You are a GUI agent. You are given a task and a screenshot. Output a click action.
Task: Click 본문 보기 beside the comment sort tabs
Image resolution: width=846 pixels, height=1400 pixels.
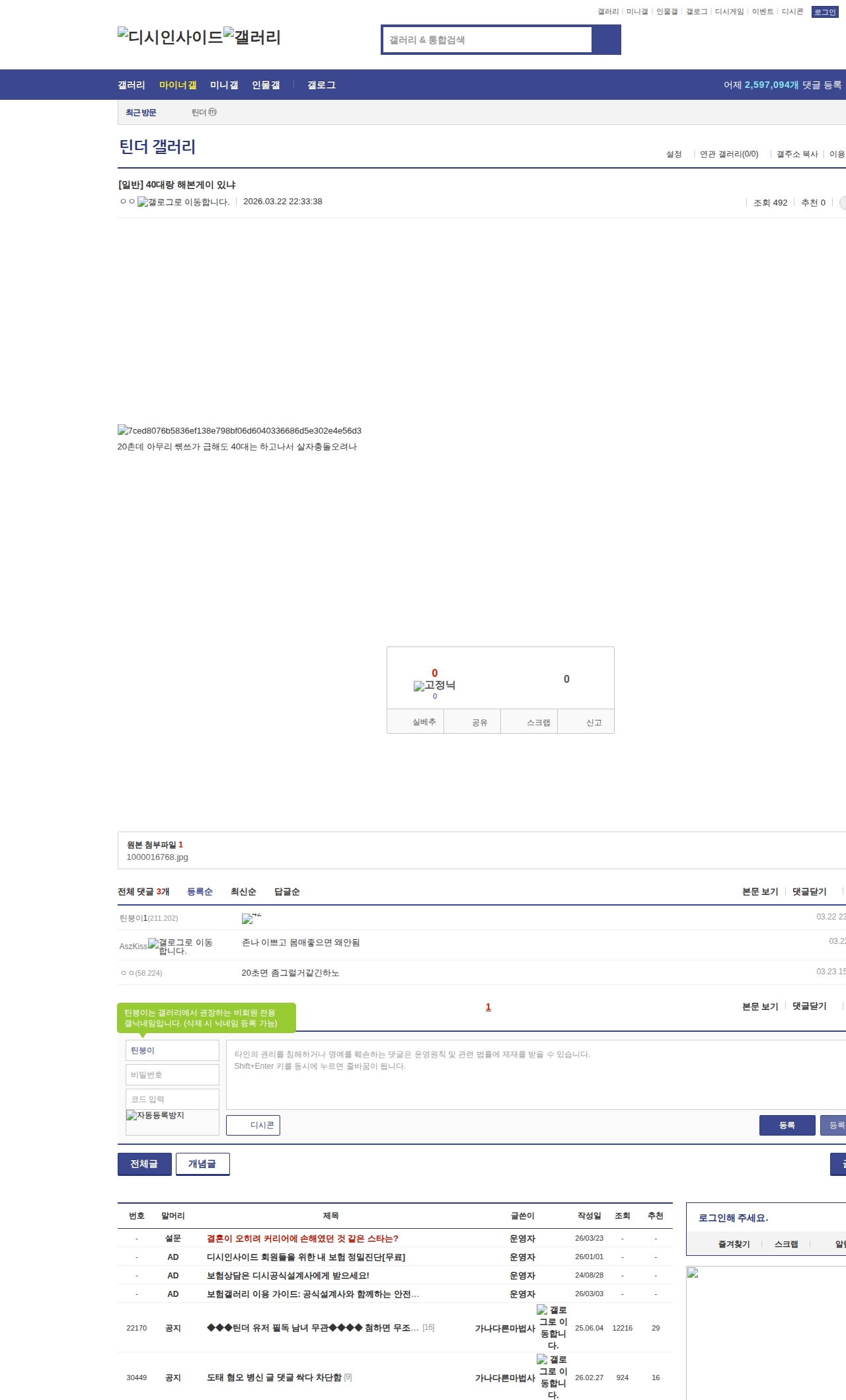tap(760, 892)
